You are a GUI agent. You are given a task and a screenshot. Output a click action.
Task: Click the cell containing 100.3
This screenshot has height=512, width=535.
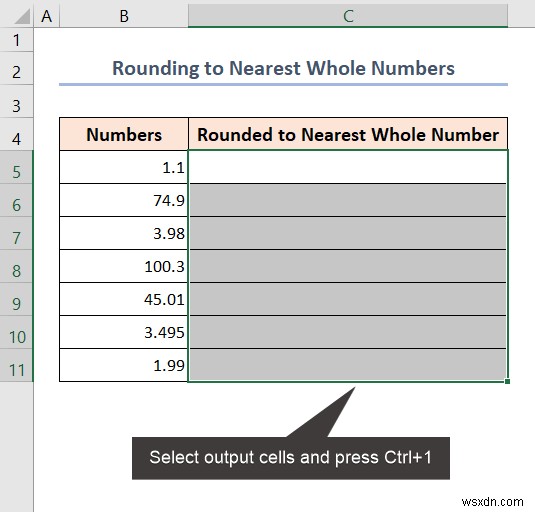pos(124,266)
